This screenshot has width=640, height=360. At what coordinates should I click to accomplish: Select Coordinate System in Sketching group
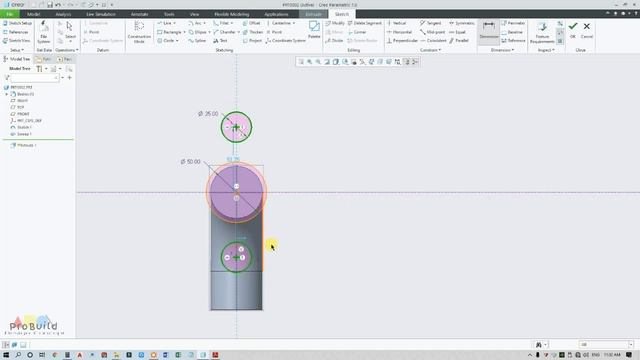(285, 40)
